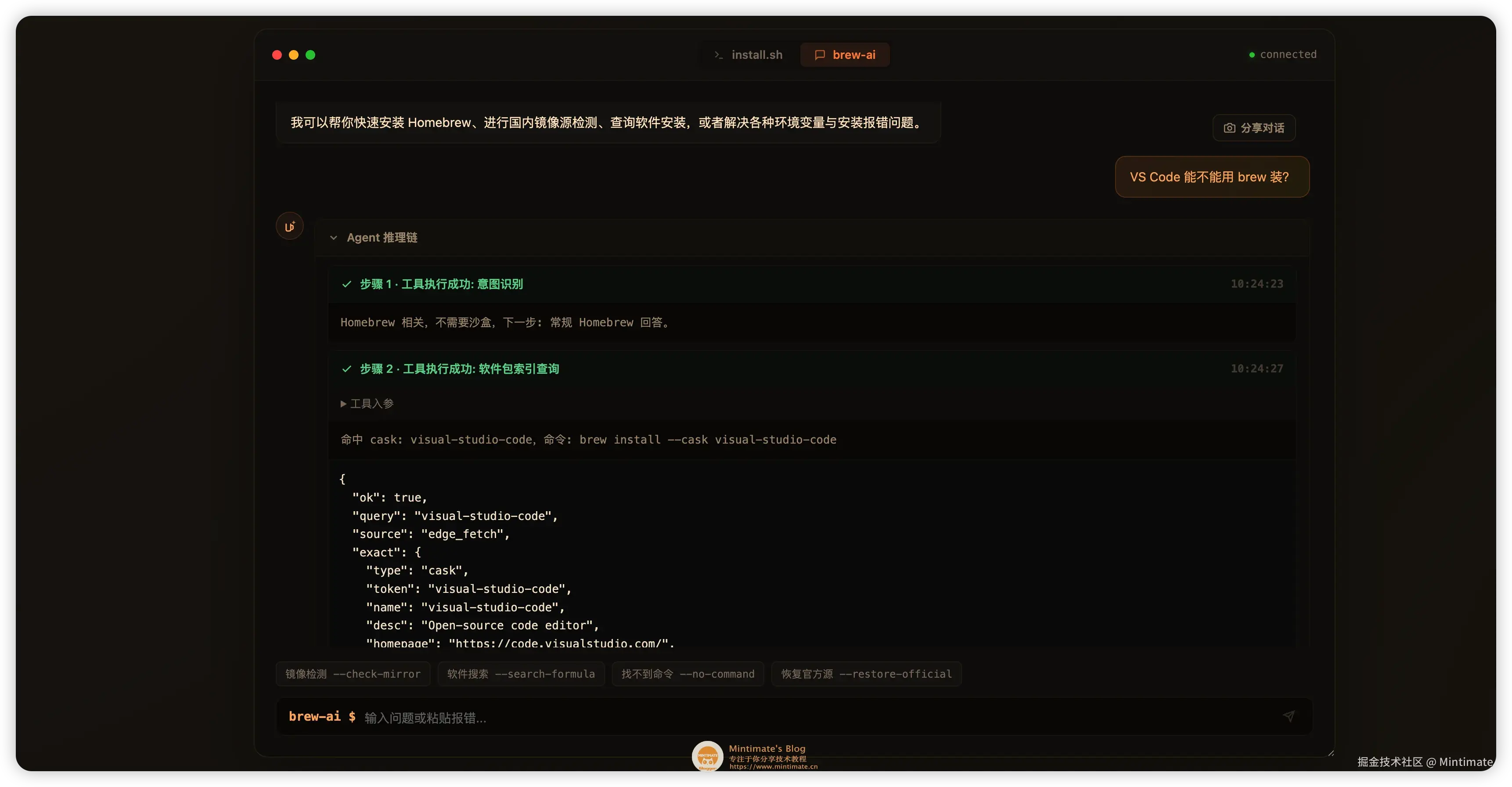Screen dimensions: 1512x787
Task: Switch to the install.sh tab
Action: pos(749,54)
